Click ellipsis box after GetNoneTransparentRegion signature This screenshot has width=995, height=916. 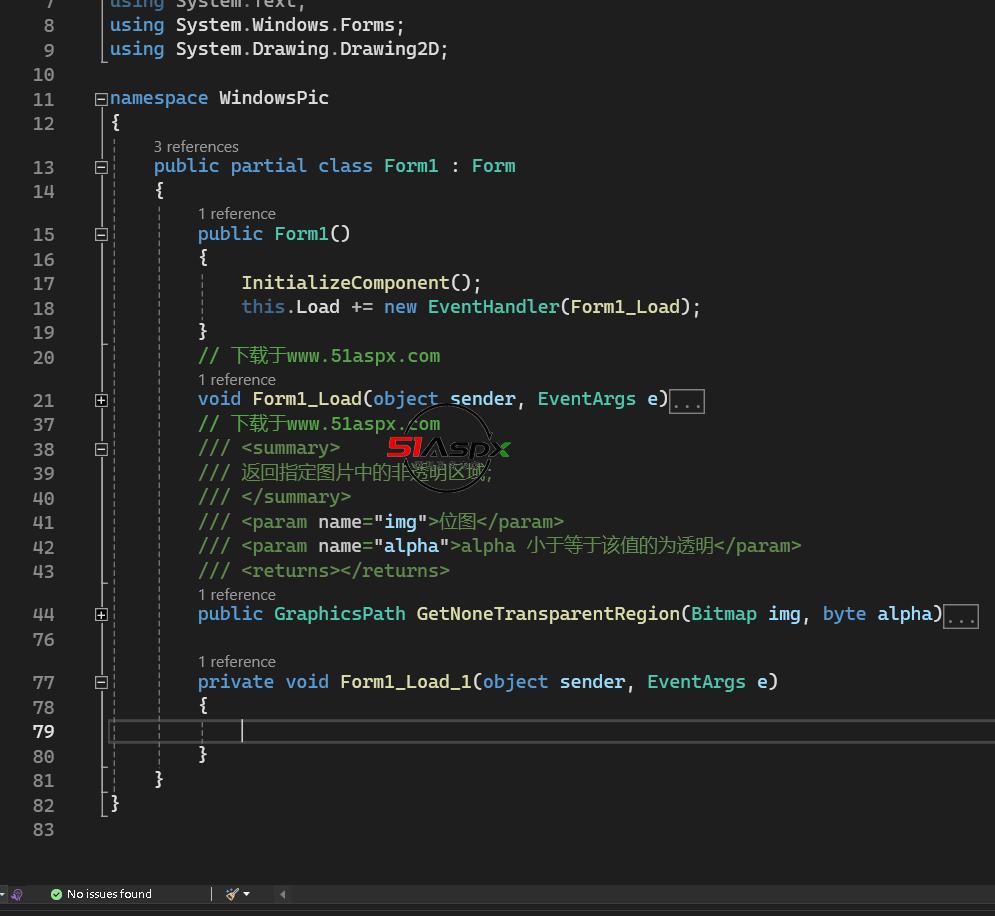(x=961, y=616)
